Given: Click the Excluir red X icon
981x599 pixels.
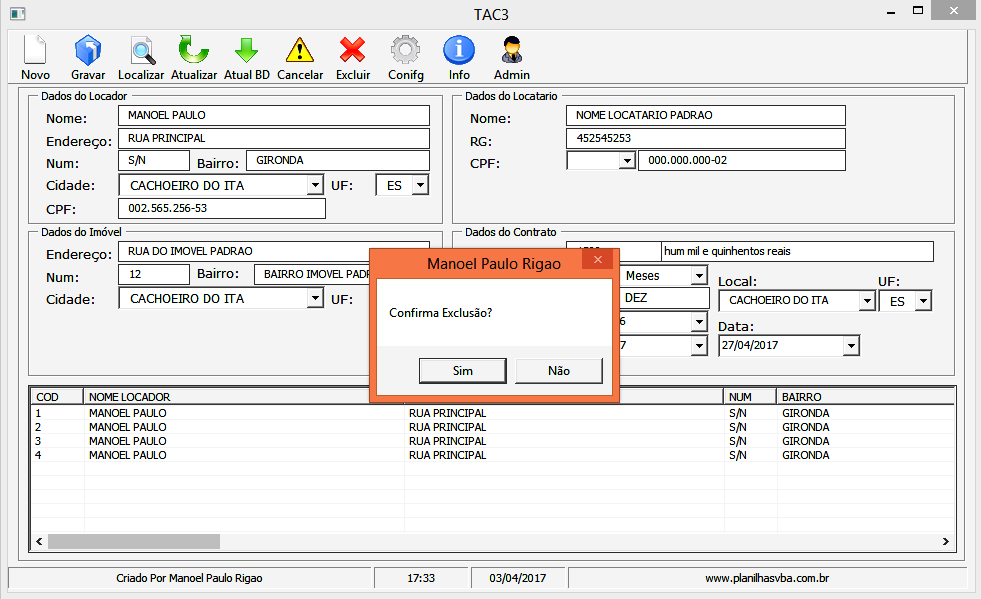Looking at the screenshot, I should pos(352,51).
